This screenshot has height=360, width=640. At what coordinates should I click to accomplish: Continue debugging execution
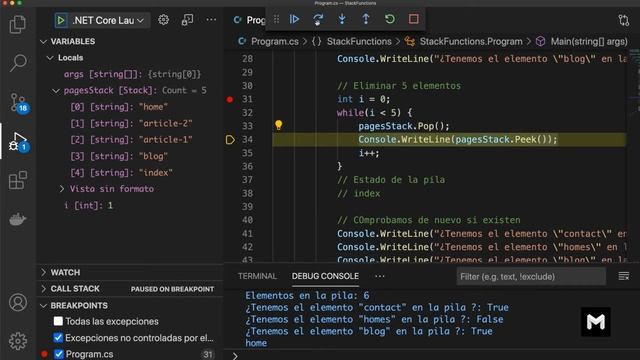point(294,19)
